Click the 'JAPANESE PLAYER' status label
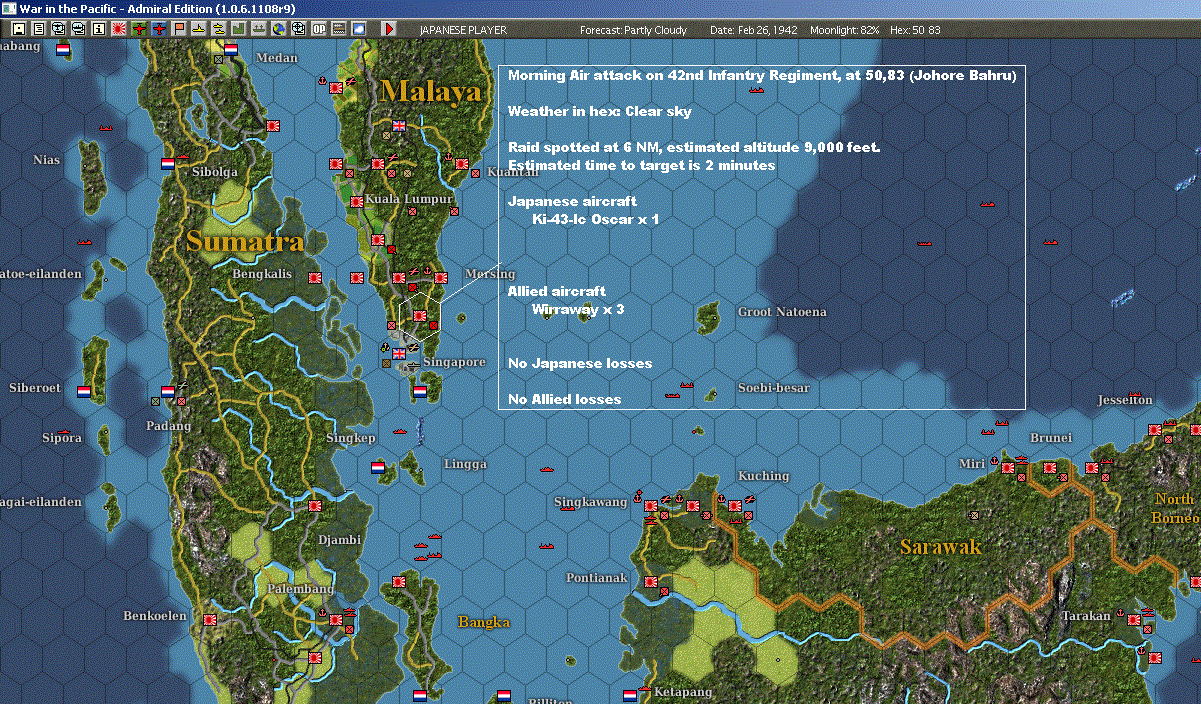 tap(462, 30)
